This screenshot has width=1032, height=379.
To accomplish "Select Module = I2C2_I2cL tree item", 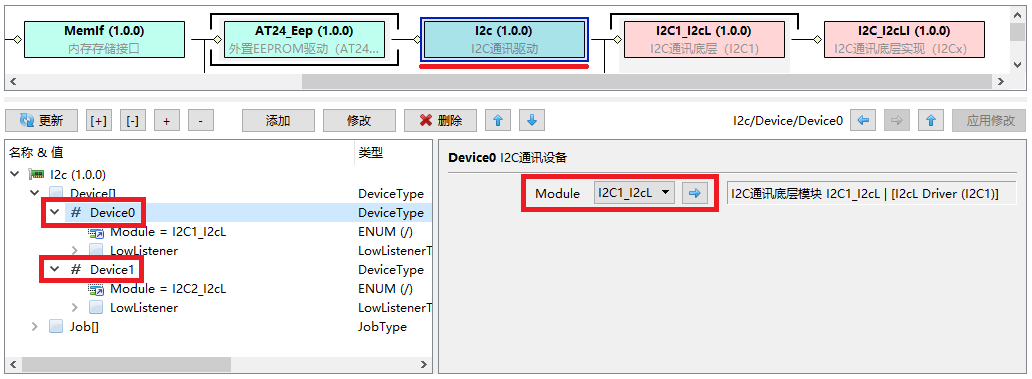I will pyautogui.click(x=168, y=289).
